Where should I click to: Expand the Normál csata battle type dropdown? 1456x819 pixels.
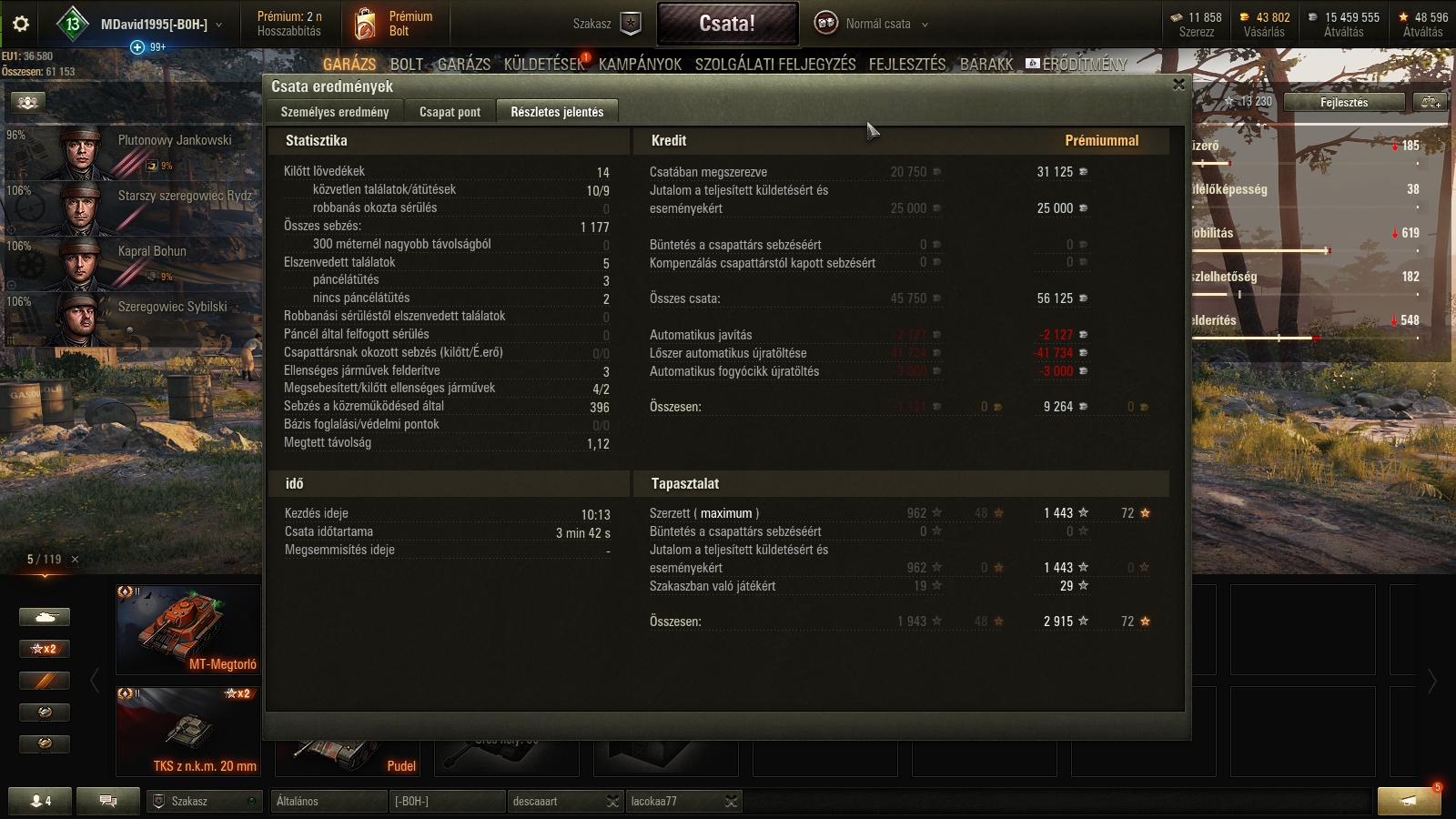click(x=925, y=25)
